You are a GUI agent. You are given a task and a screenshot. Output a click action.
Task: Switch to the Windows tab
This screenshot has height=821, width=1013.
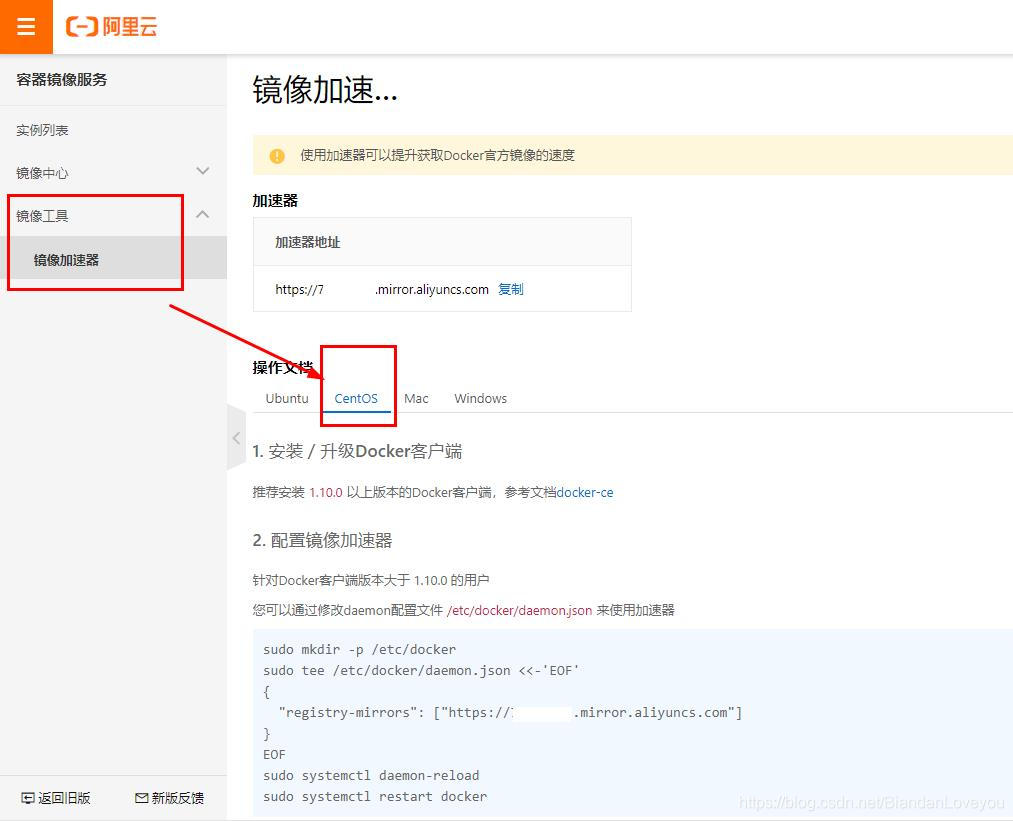pyautogui.click(x=481, y=399)
